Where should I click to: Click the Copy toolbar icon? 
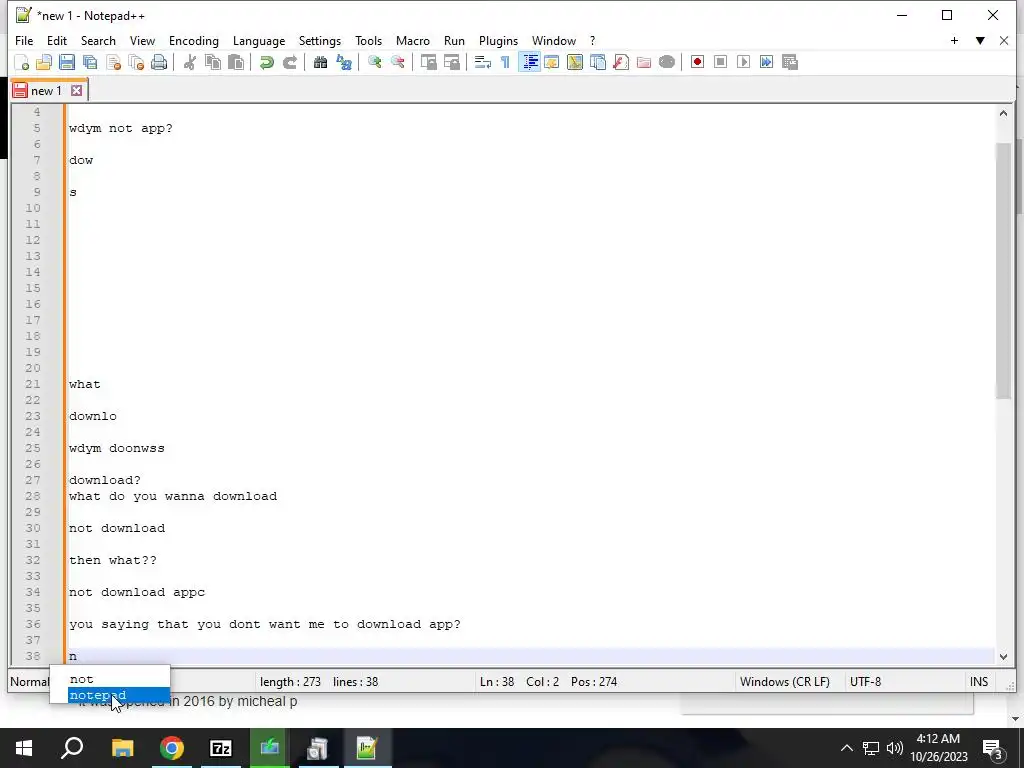[213, 62]
